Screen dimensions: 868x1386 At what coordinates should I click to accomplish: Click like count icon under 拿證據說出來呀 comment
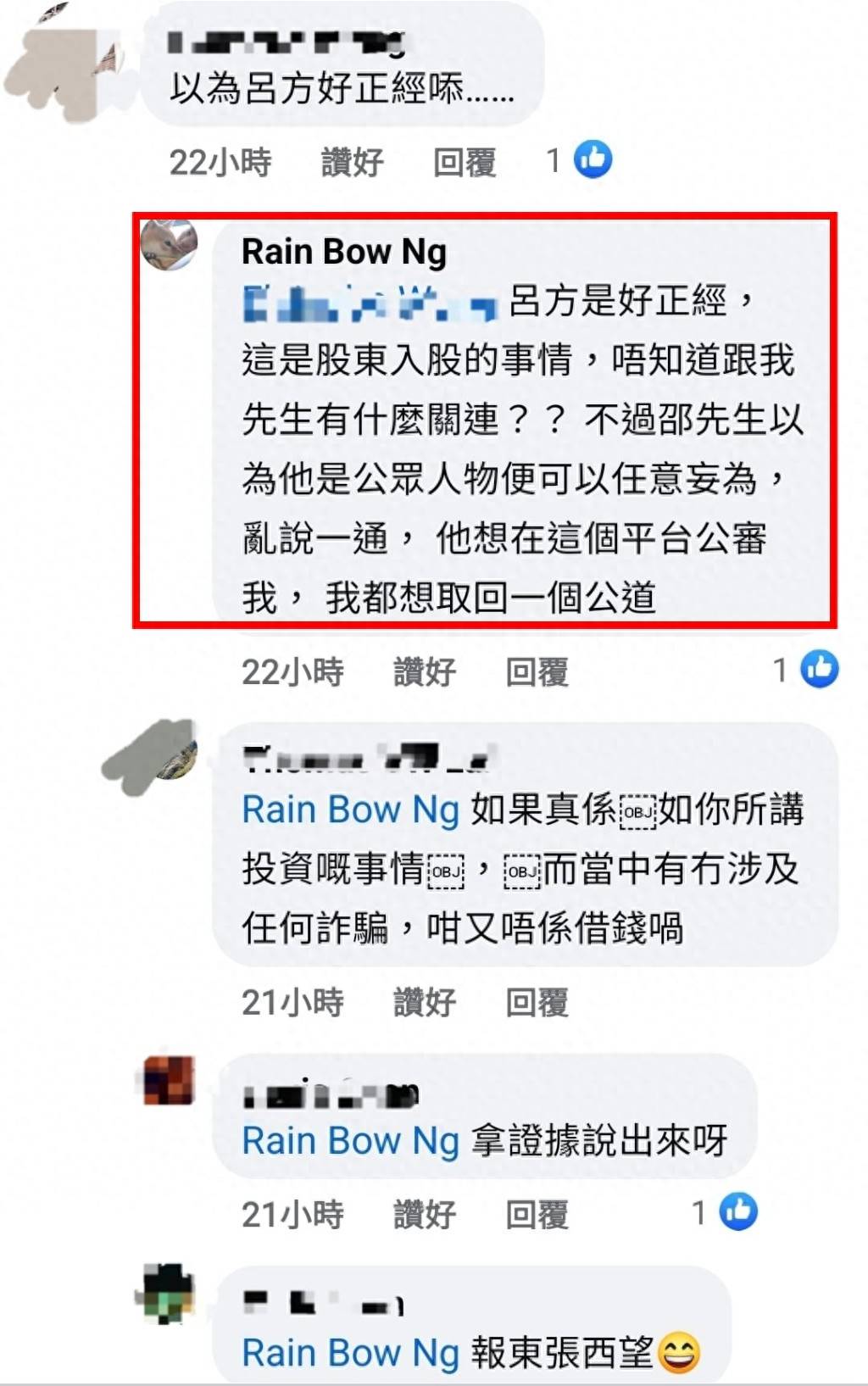[x=738, y=1211]
